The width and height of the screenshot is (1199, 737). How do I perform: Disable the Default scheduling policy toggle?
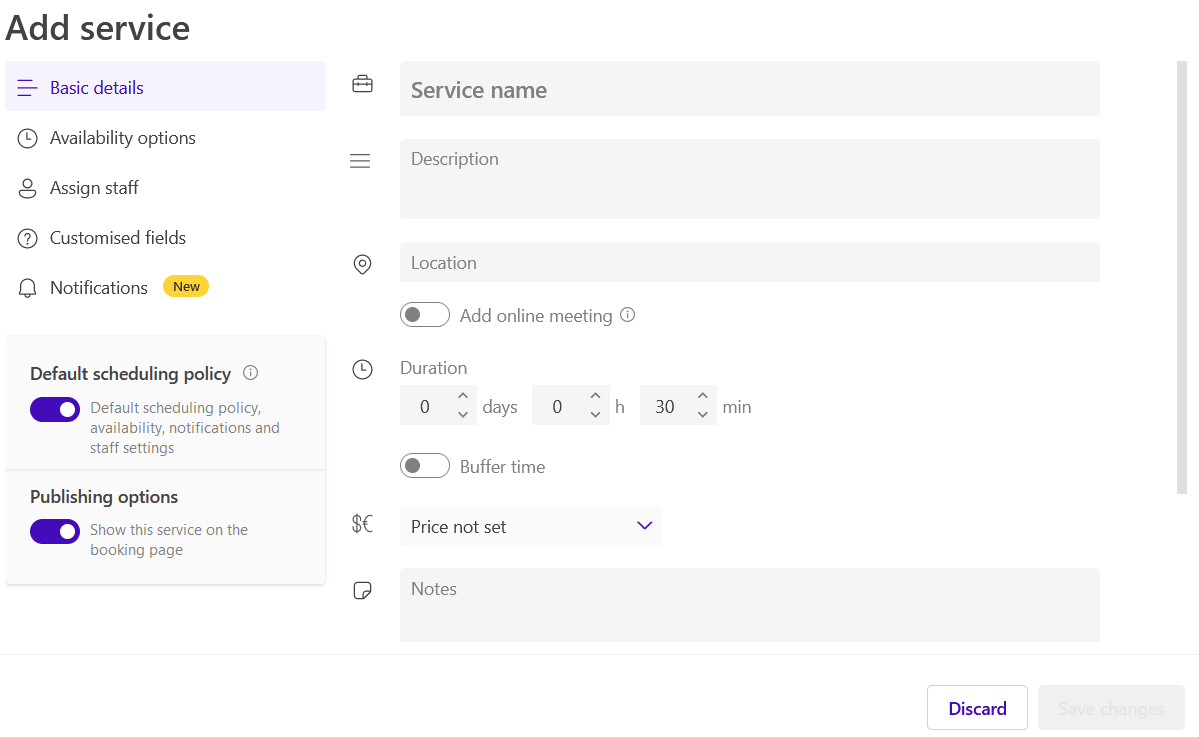coord(55,409)
